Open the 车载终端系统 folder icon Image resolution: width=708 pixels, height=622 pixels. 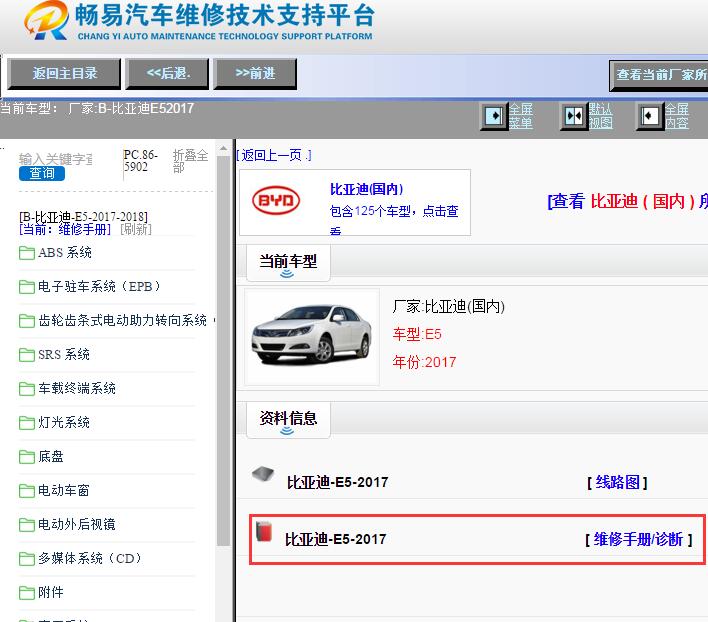[27, 389]
